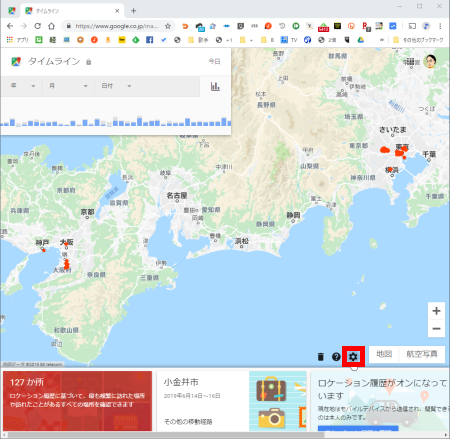Open the Google account avatar on map
This screenshot has width=450, height=439.
click(x=430, y=61)
